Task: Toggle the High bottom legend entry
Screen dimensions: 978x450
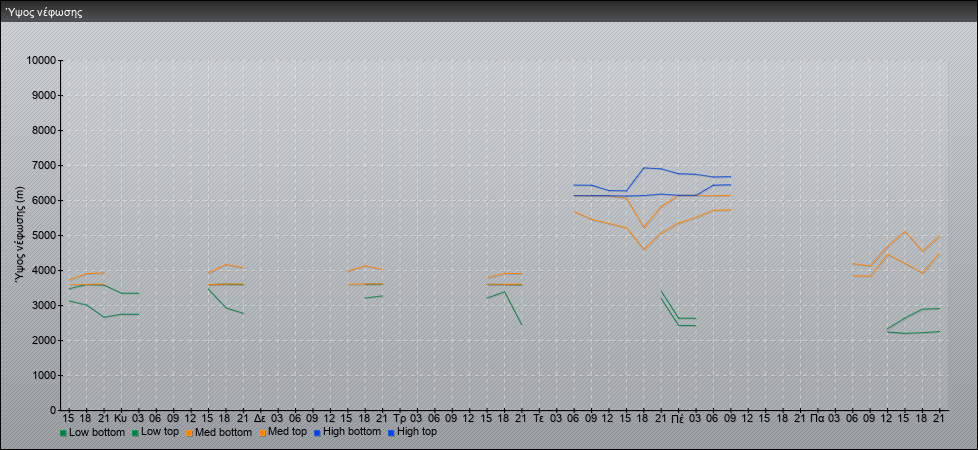Action: click(x=346, y=431)
